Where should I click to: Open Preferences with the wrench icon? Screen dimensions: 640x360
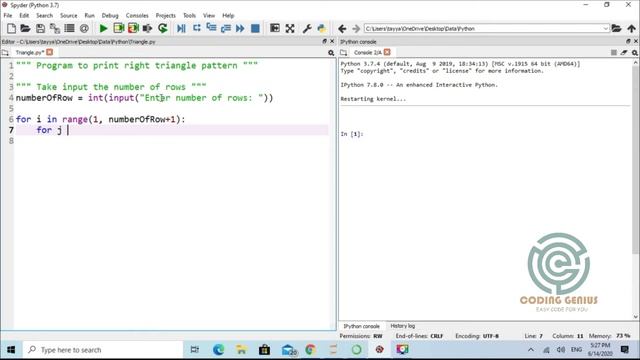(x=307, y=28)
